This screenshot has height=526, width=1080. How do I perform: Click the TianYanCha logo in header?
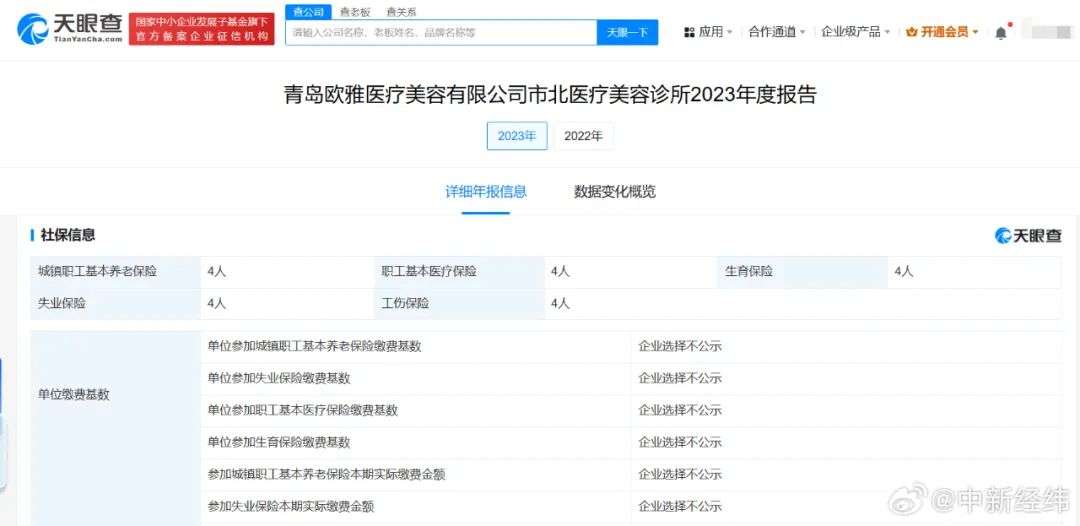tap(68, 29)
